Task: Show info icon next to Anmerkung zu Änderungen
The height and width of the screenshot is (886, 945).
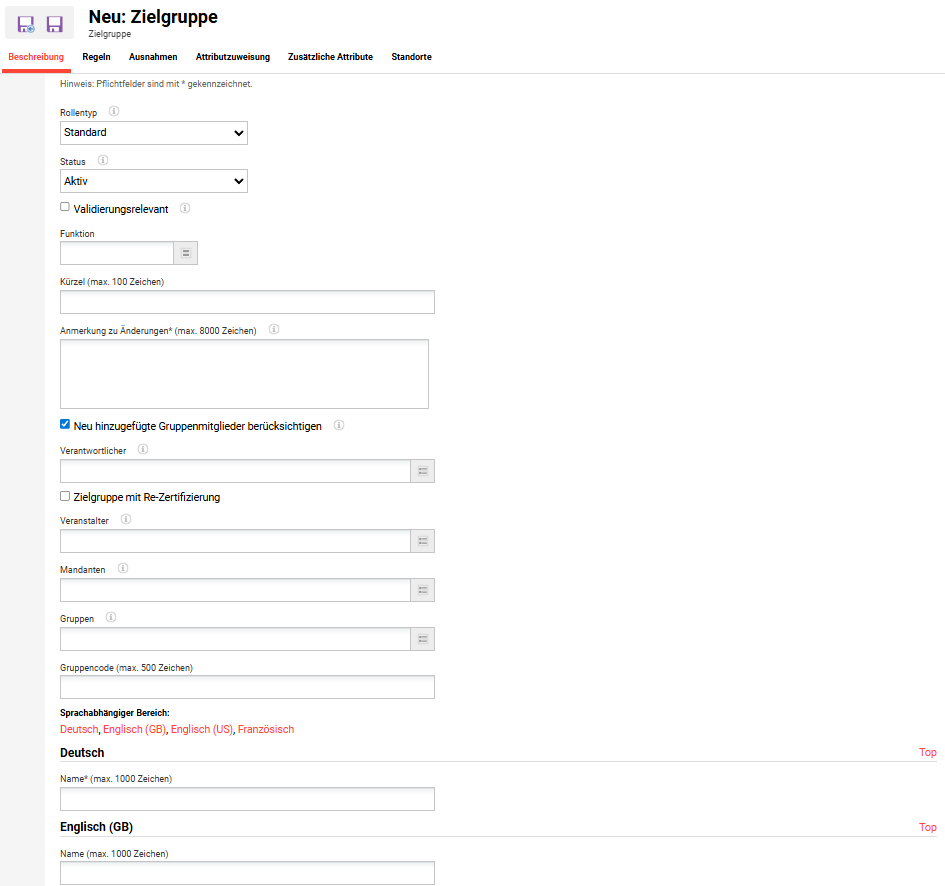Action: 273,329
